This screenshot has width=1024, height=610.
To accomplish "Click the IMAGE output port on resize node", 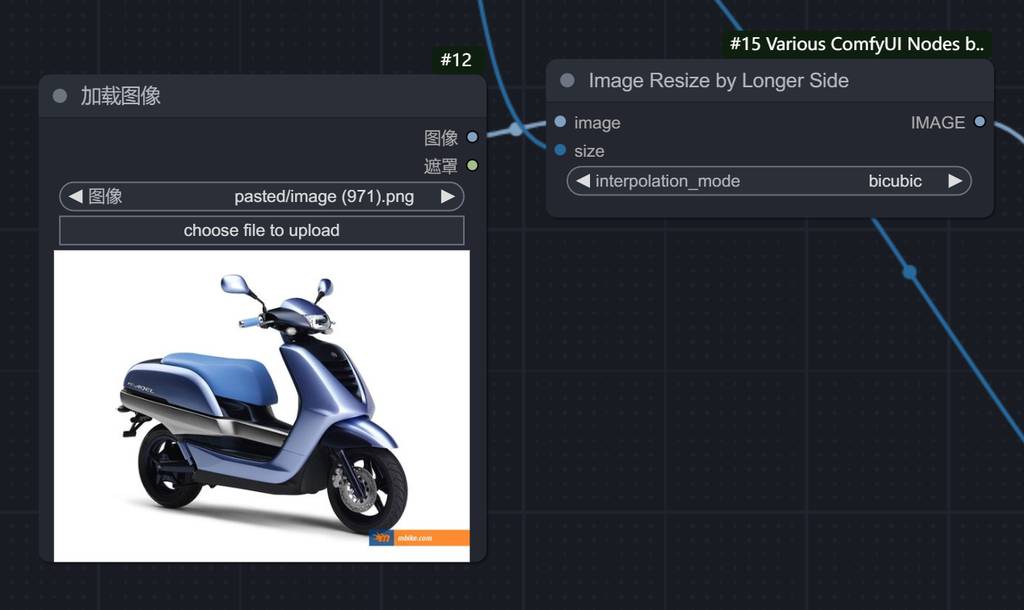I will [979, 122].
